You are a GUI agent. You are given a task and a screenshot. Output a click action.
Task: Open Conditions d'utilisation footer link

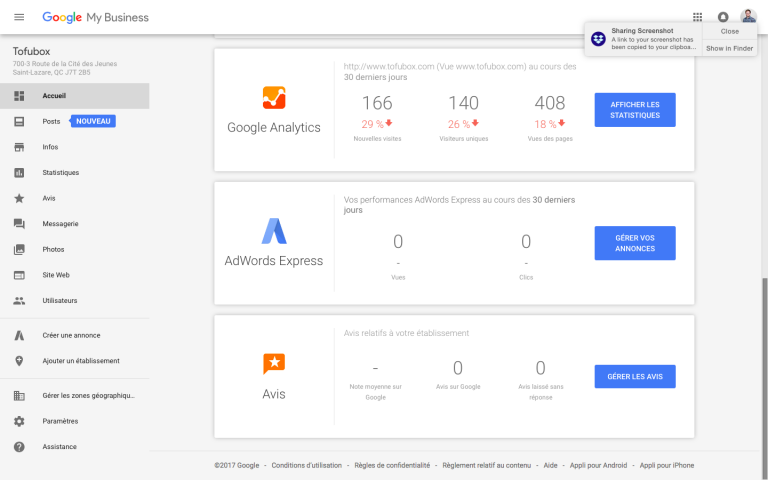click(307, 465)
